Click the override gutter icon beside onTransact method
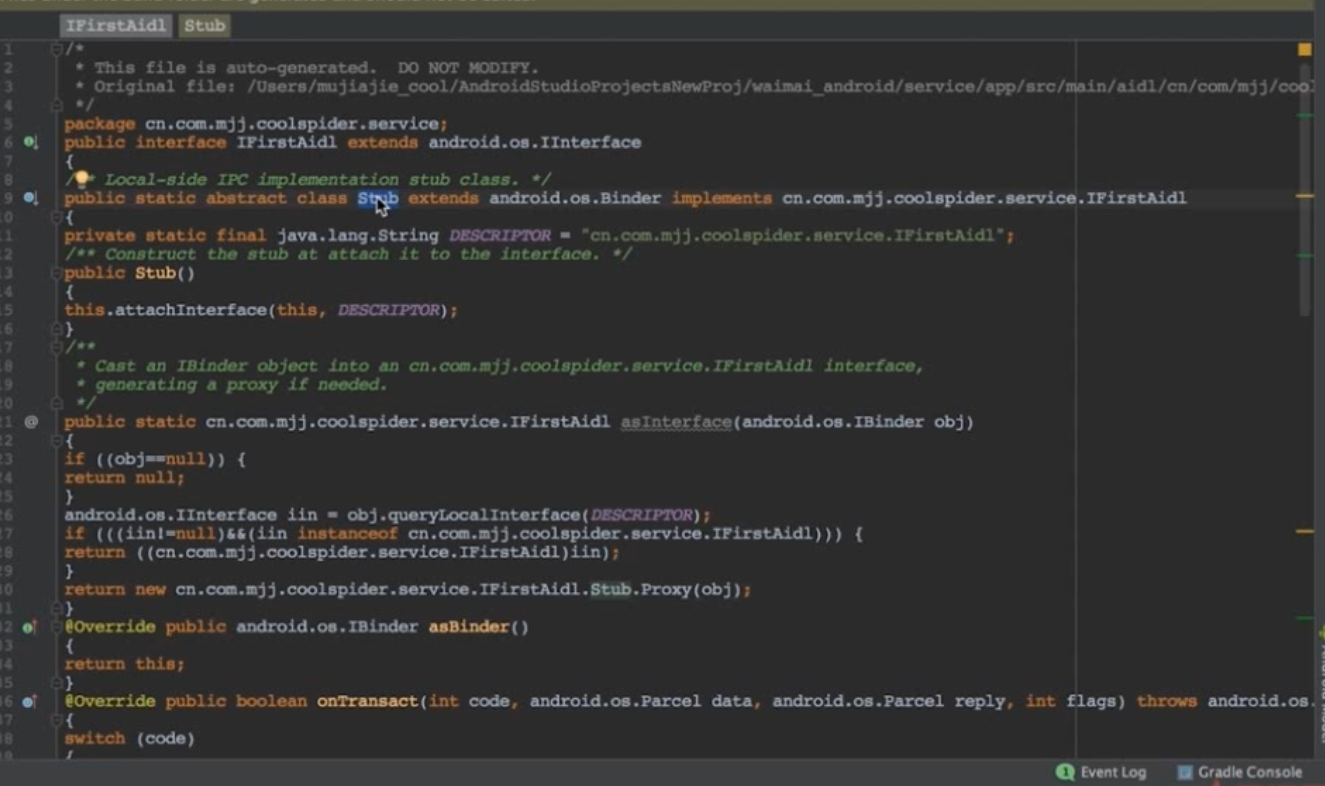This screenshot has width=1325, height=786. [x=30, y=702]
